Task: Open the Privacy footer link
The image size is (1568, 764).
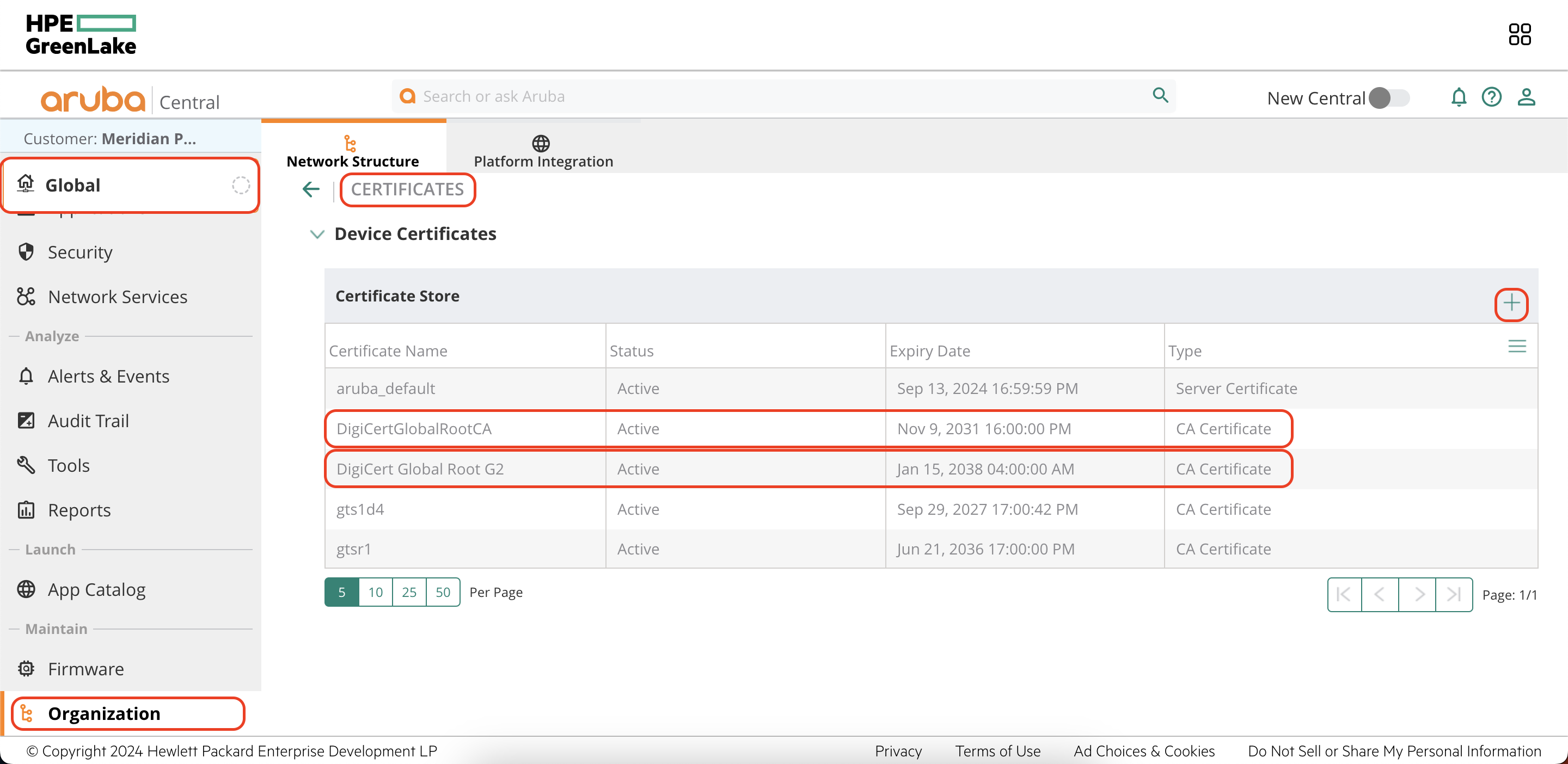Action: point(898,750)
